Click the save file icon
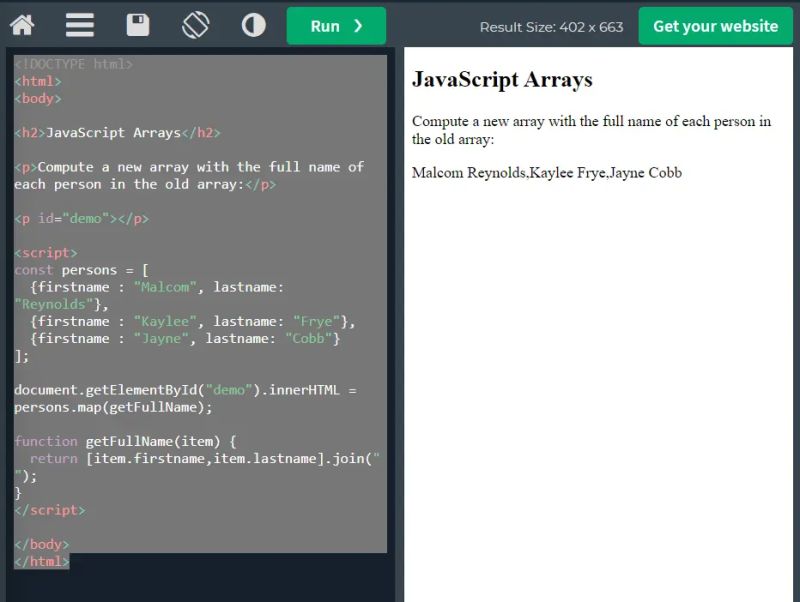800x602 pixels. click(137, 25)
